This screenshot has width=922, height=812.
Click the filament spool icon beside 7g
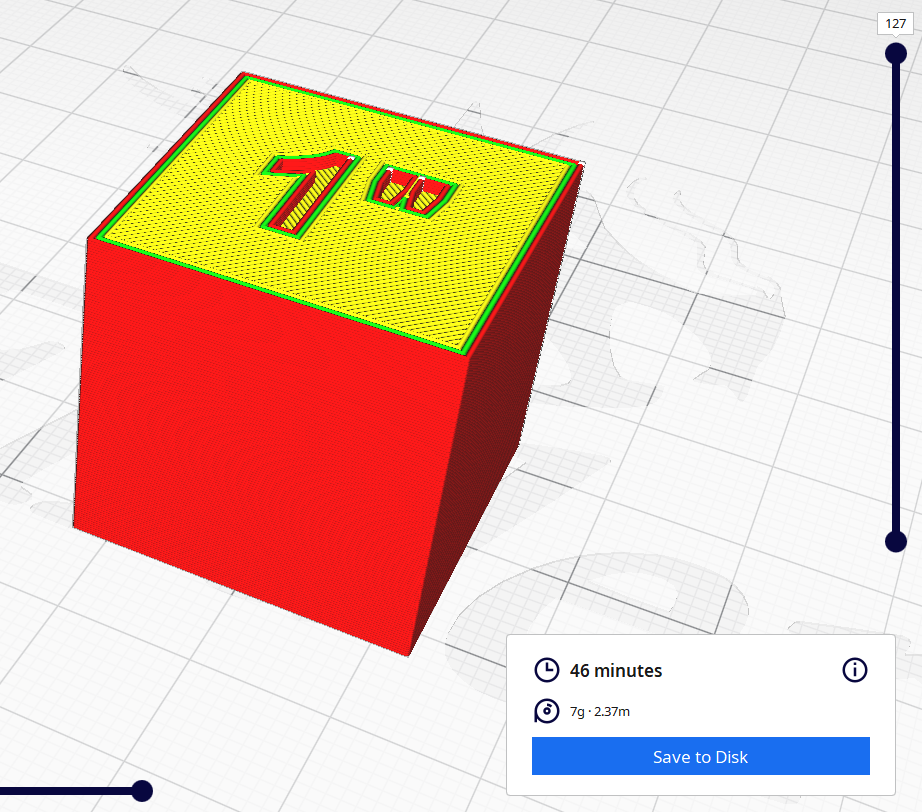pos(547,711)
